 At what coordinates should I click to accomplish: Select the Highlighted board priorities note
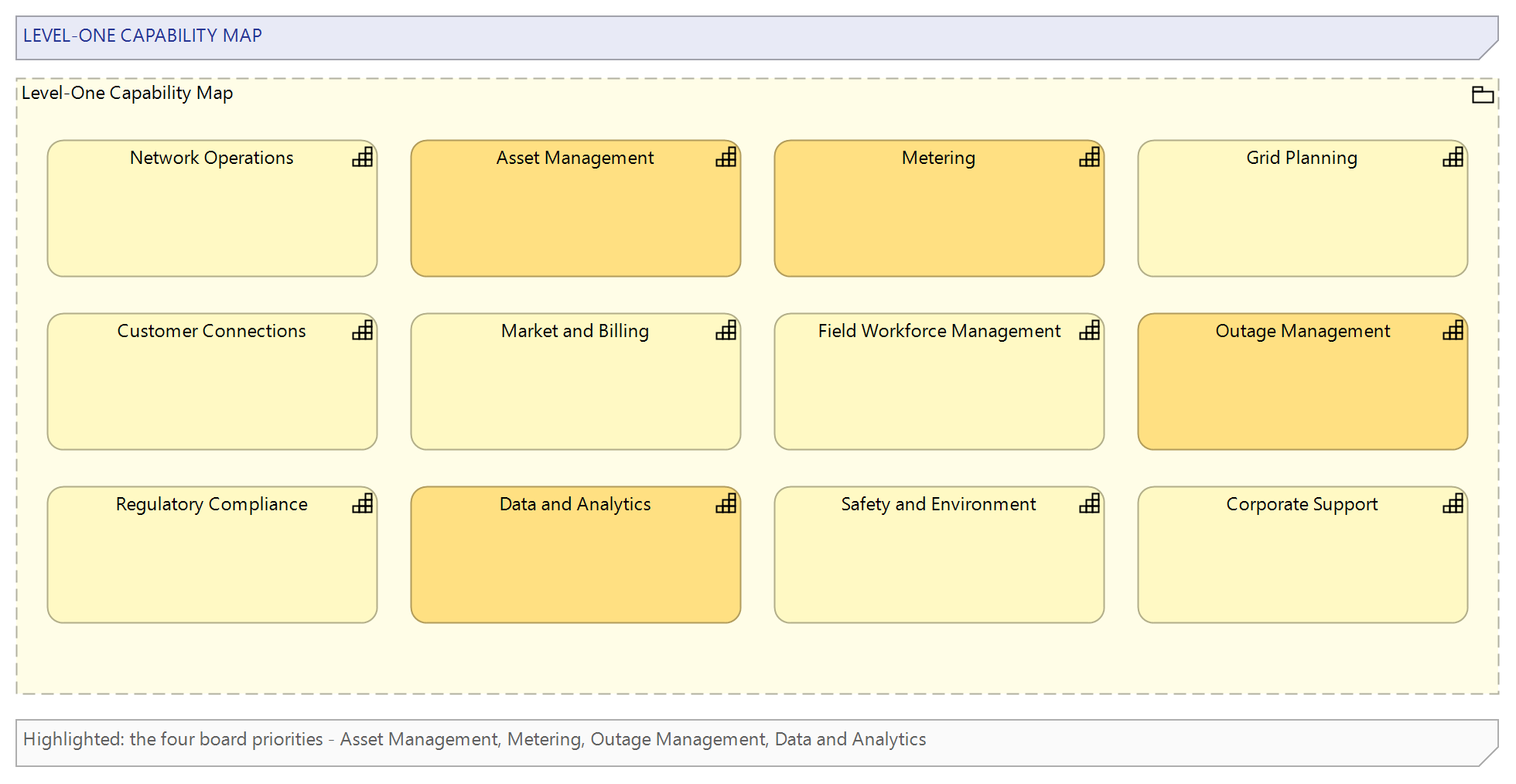pyautogui.click(x=757, y=743)
